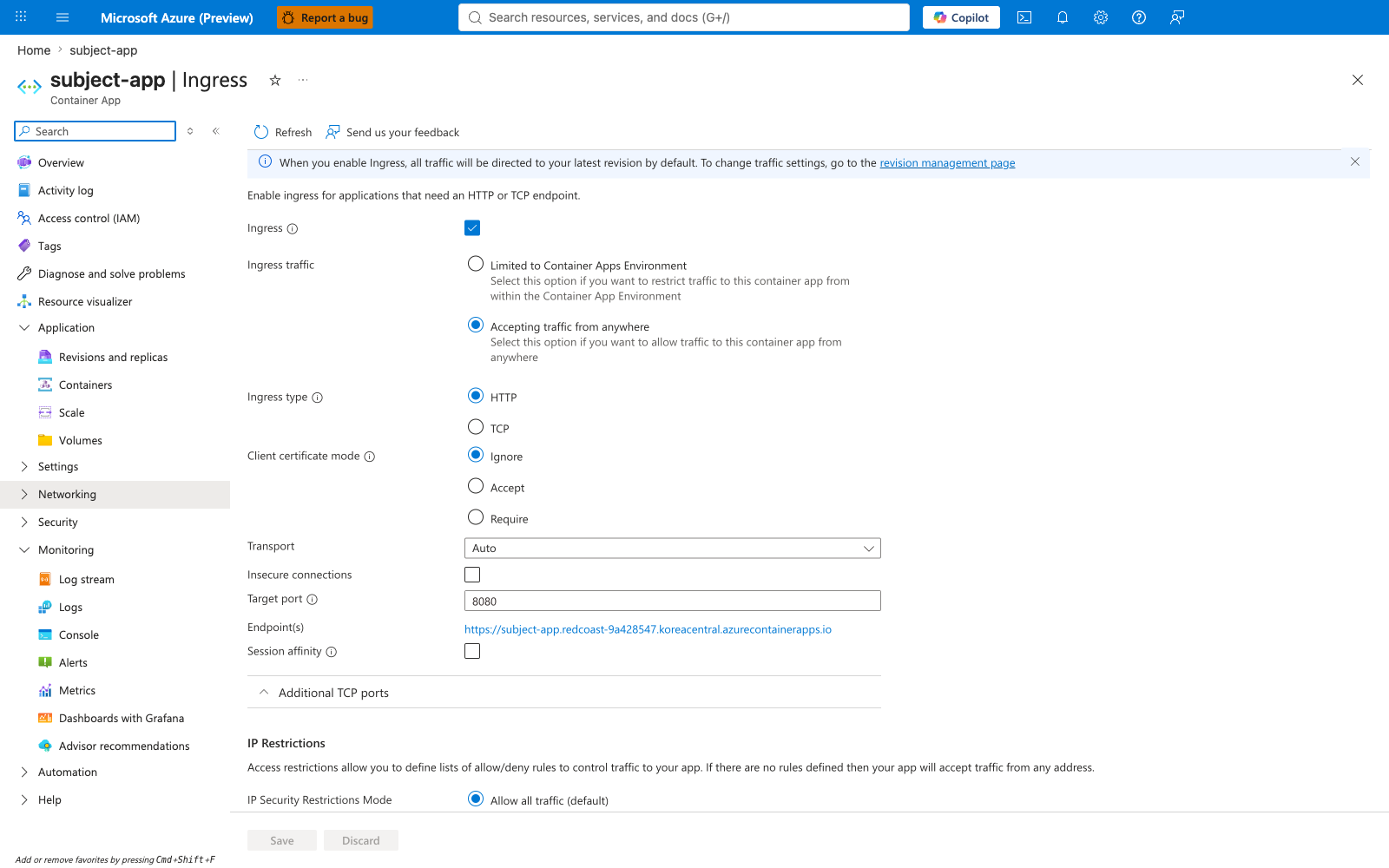Open Dashboards with Grafana
1389x868 pixels.
coord(122,719)
